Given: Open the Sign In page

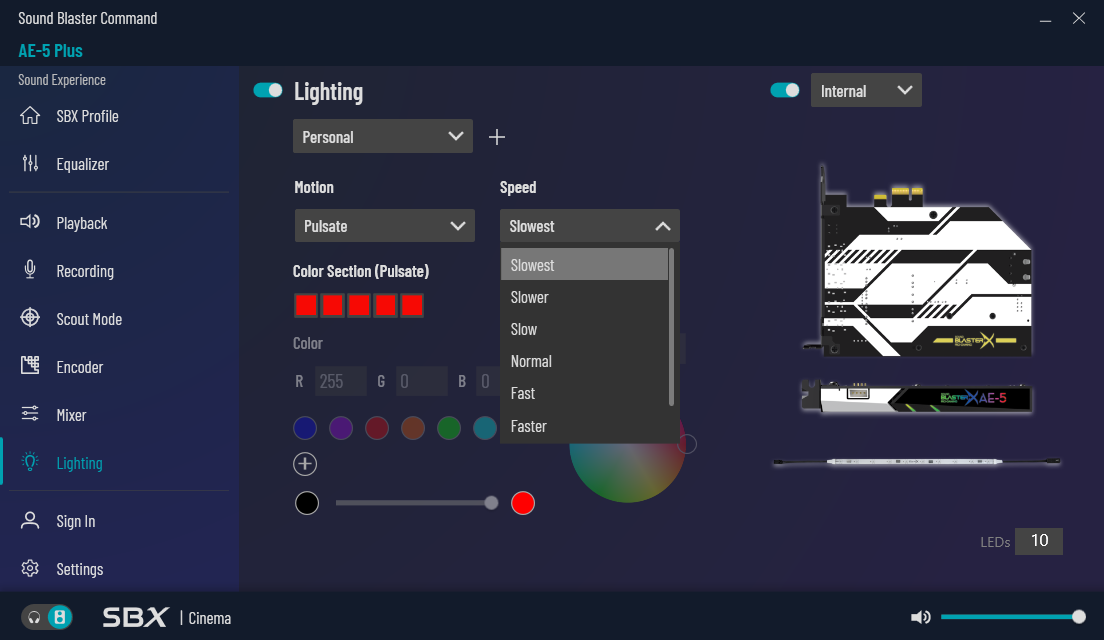Looking at the screenshot, I should click(x=76, y=521).
